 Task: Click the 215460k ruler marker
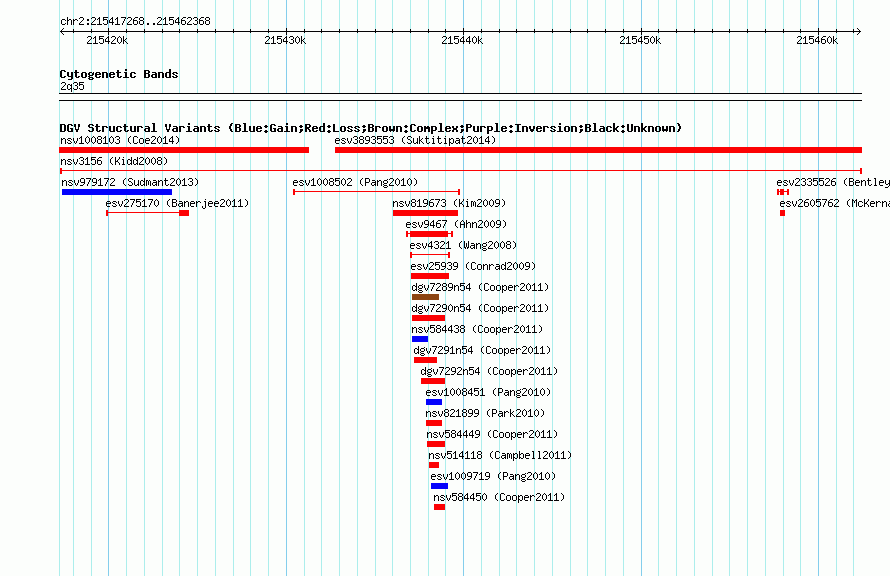coord(817,40)
